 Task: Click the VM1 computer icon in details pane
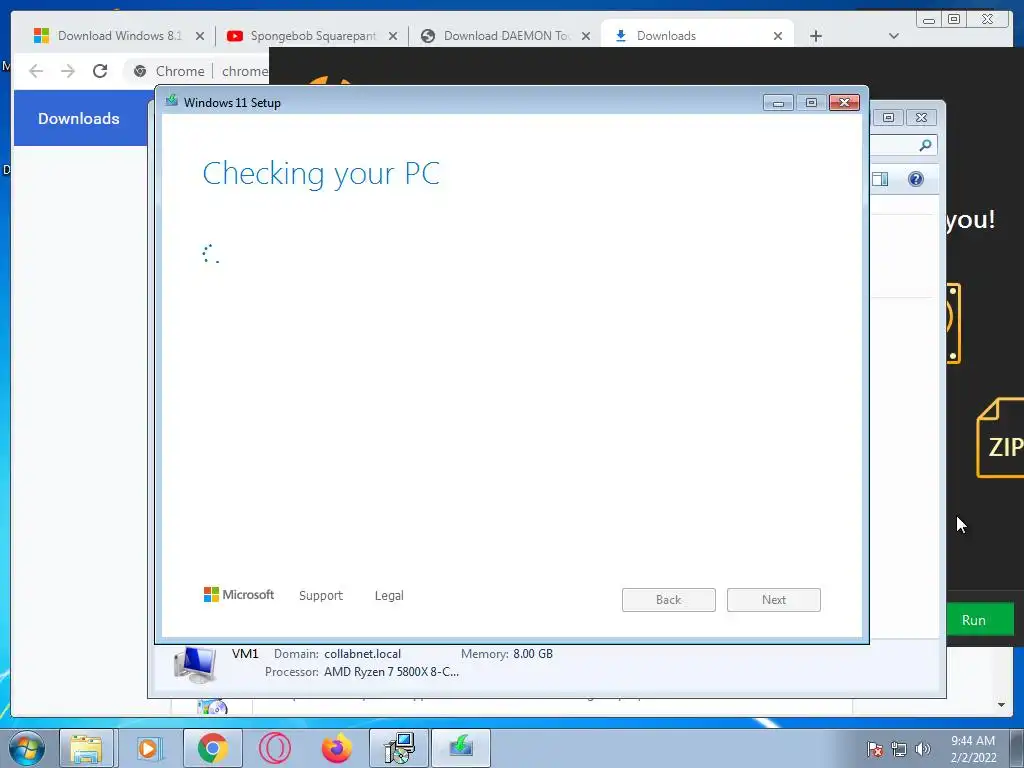pyautogui.click(x=195, y=664)
